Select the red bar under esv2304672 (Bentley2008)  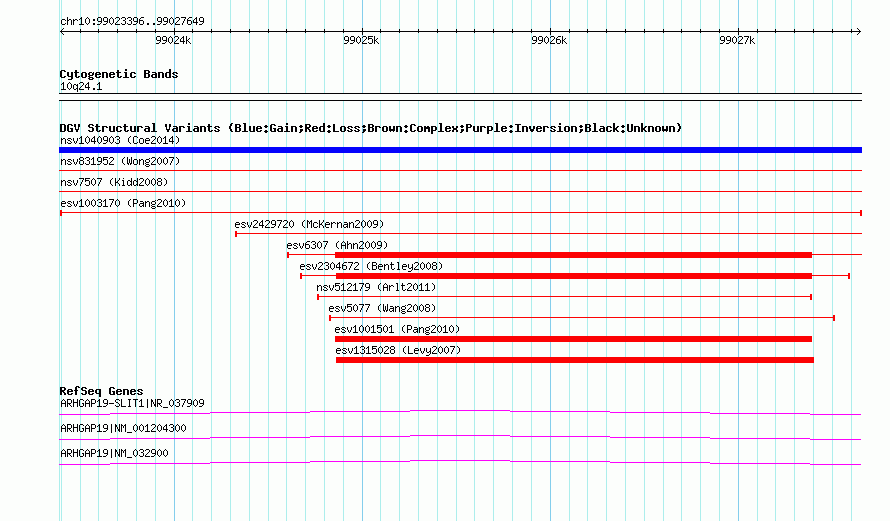pyautogui.click(x=574, y=276)
